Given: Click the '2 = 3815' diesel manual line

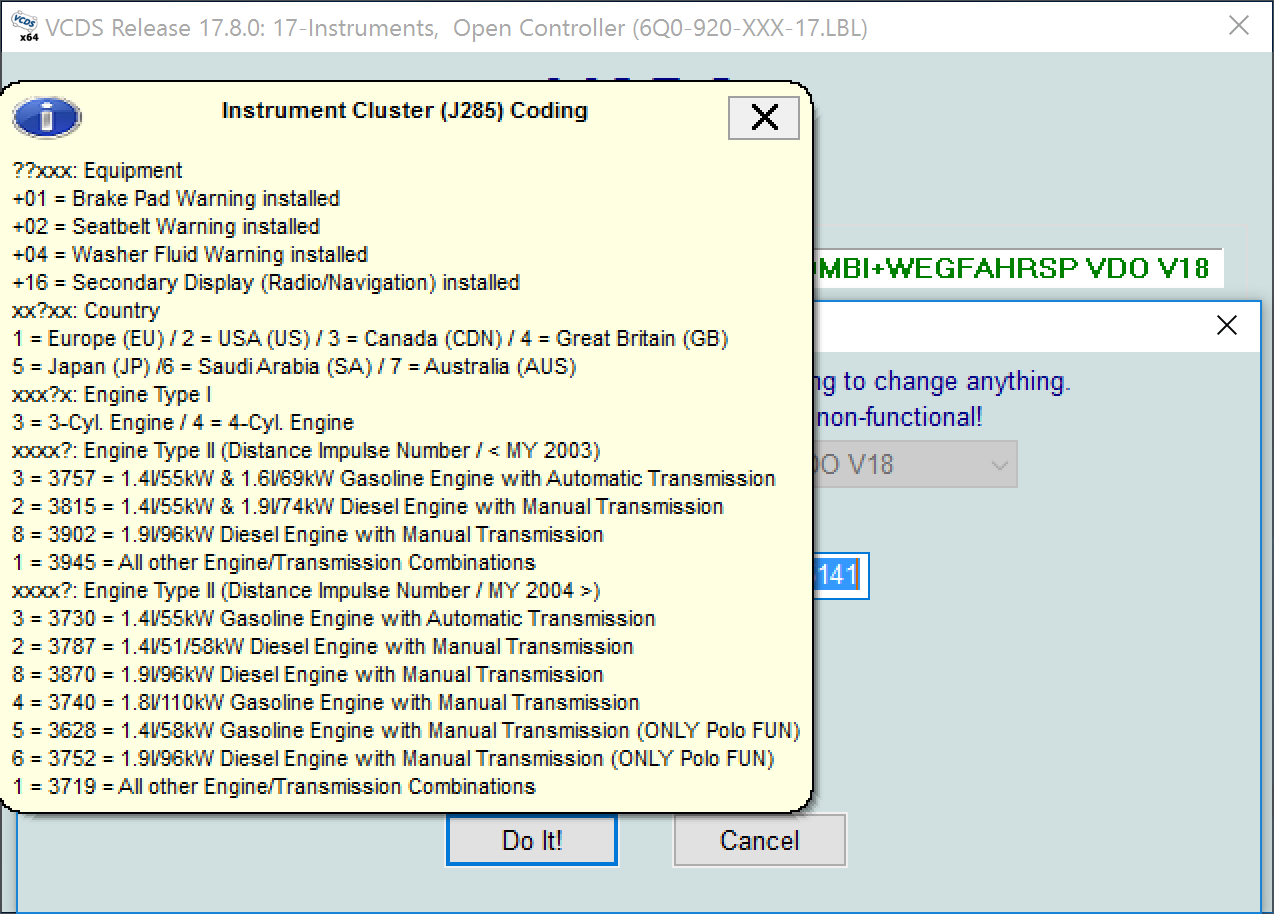Looking at the screenshot, I should coord(368,507).
